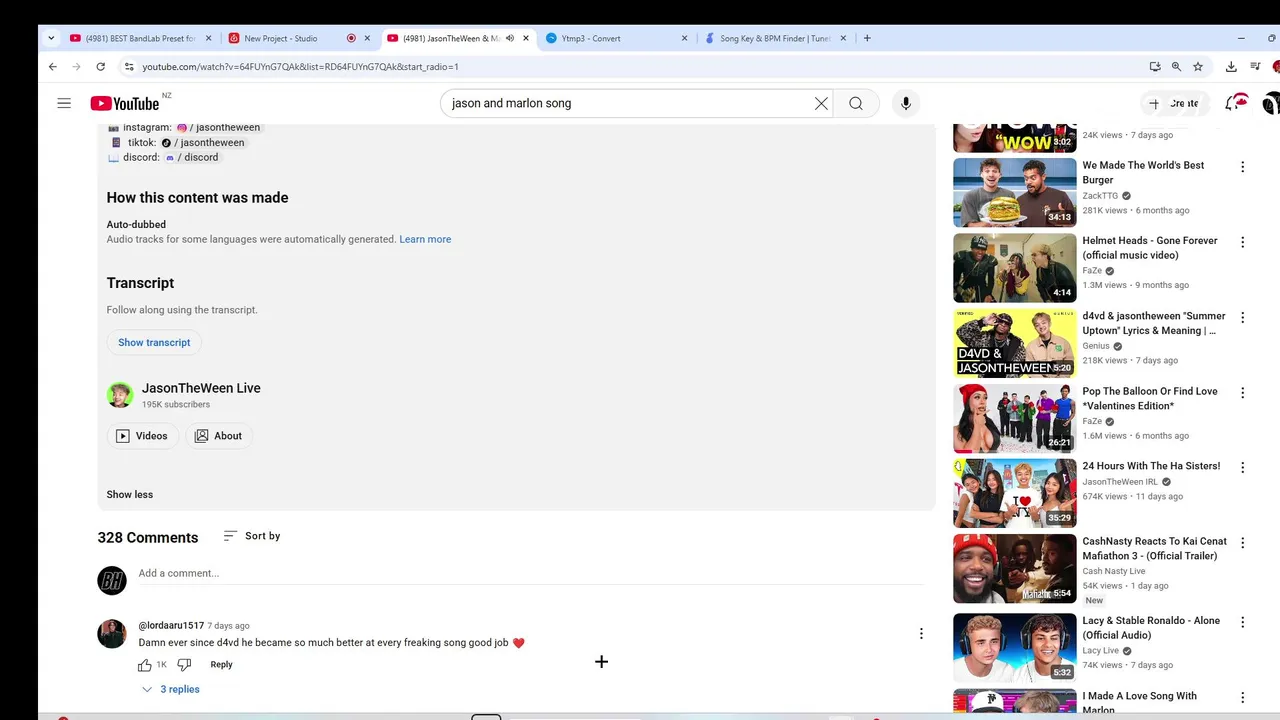The image size is (1280, 720).
Task: Start voice search with microphone icon
Action: pyautogui.click(x=906, y=103)
